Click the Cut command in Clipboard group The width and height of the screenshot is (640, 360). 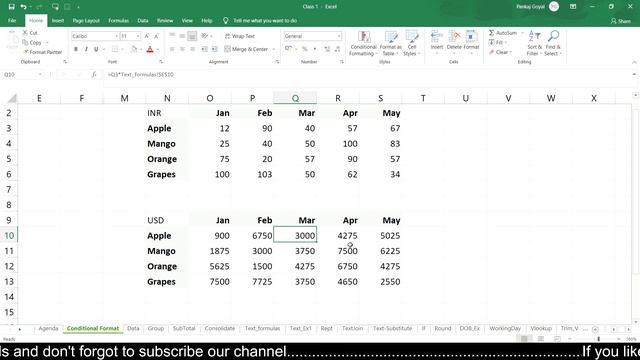click(x=30, y=33)
